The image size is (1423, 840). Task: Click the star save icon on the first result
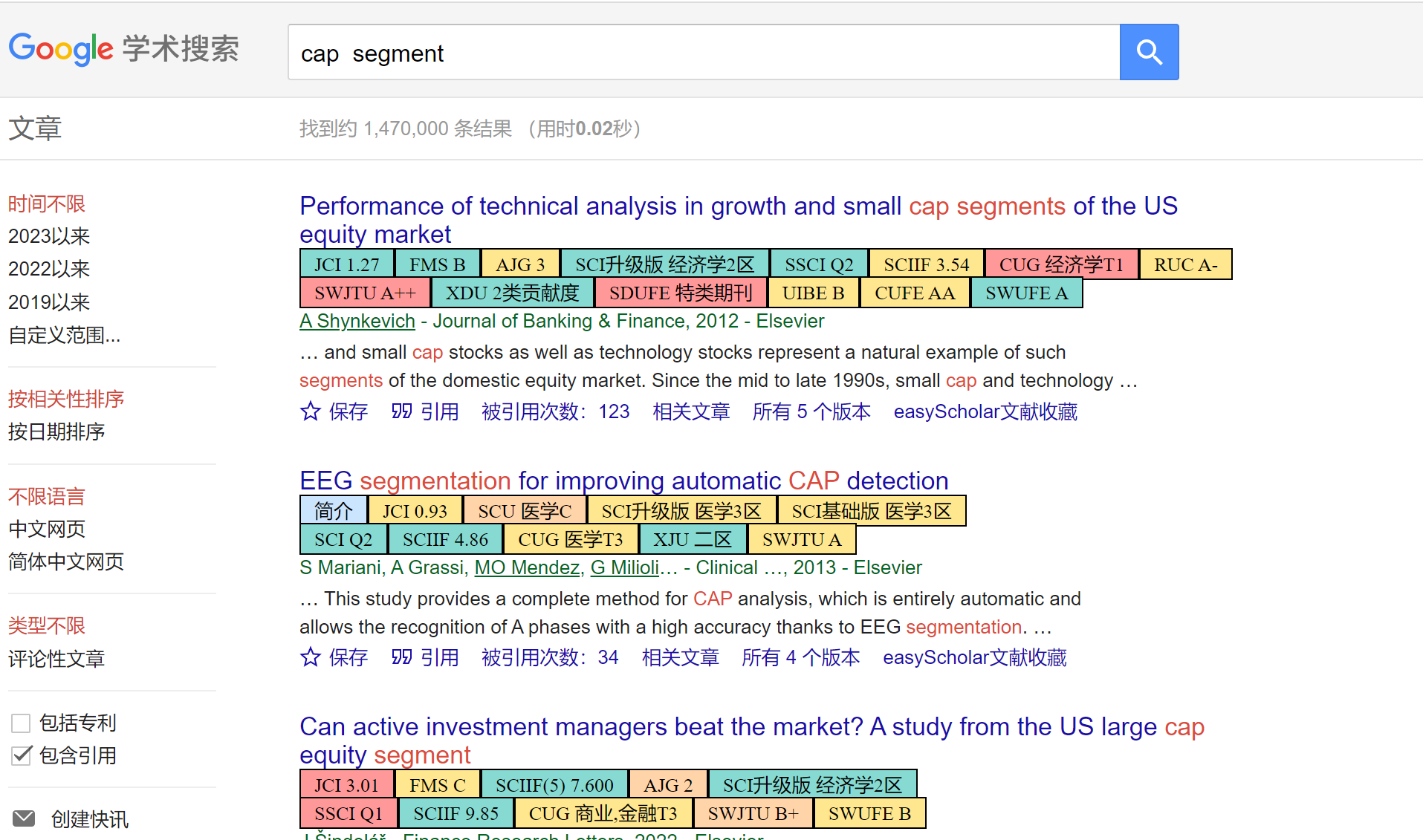click(x=311, y=411)
